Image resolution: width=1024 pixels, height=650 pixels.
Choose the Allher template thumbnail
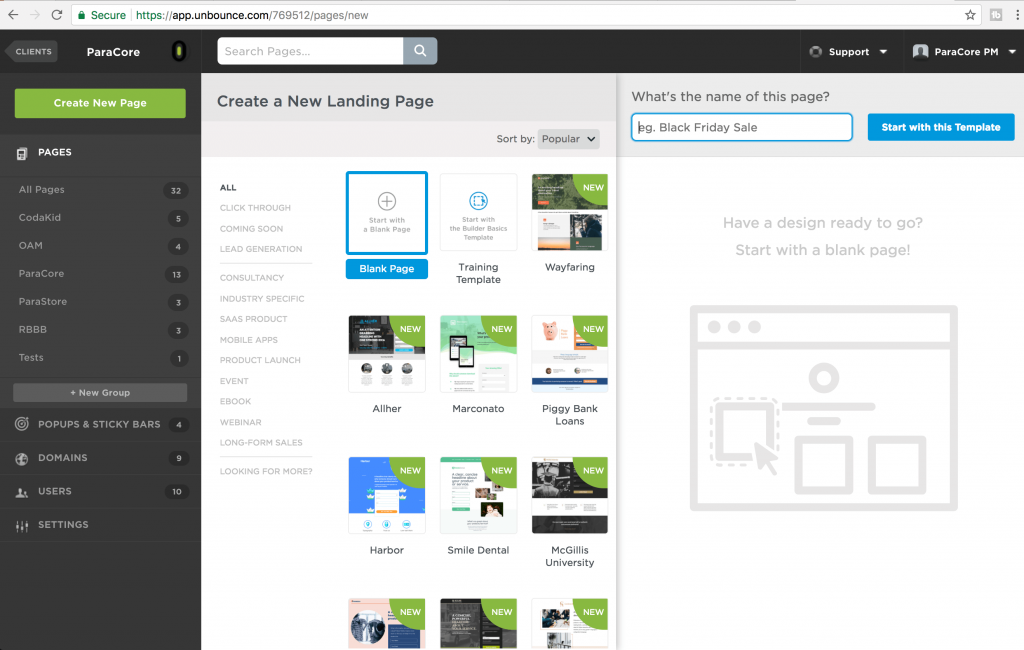387,353
